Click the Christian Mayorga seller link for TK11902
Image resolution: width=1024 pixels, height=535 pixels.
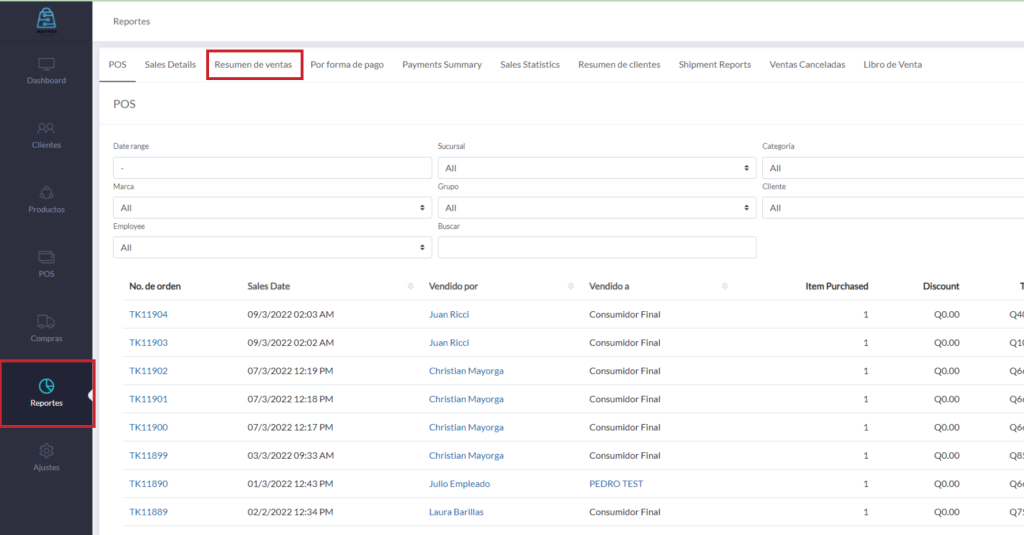click(x=465, y=371)
